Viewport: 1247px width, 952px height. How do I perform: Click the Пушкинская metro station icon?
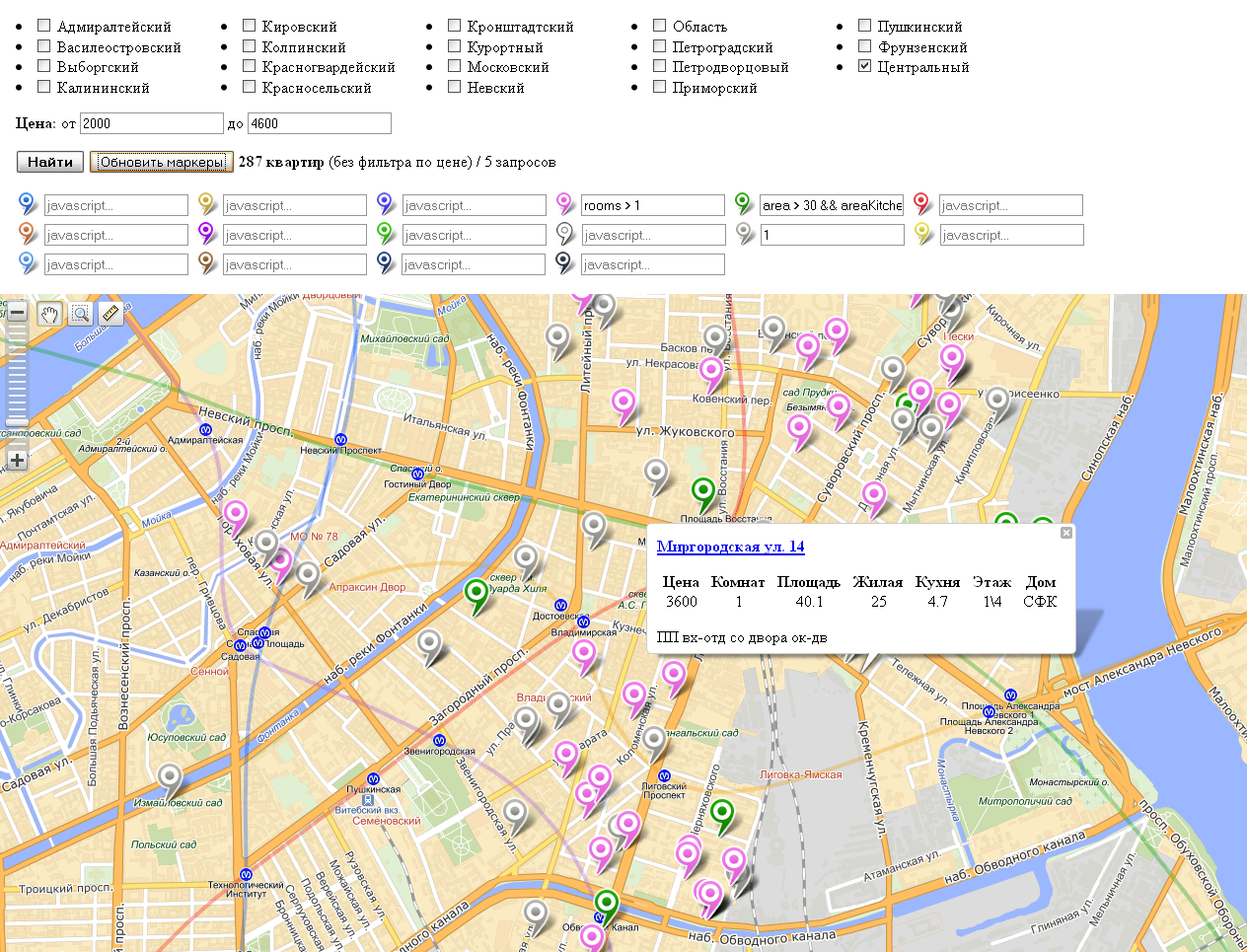pos(374,778)
